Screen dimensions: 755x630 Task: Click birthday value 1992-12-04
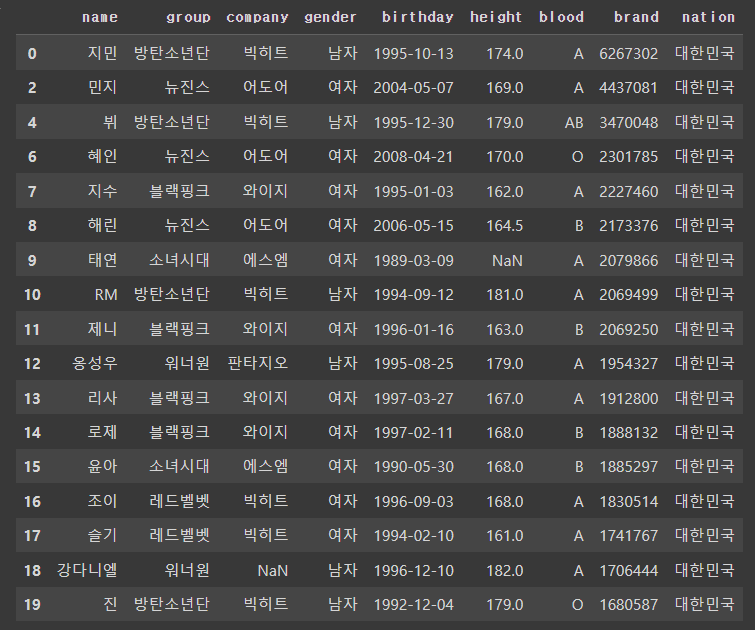pos(414,604)
